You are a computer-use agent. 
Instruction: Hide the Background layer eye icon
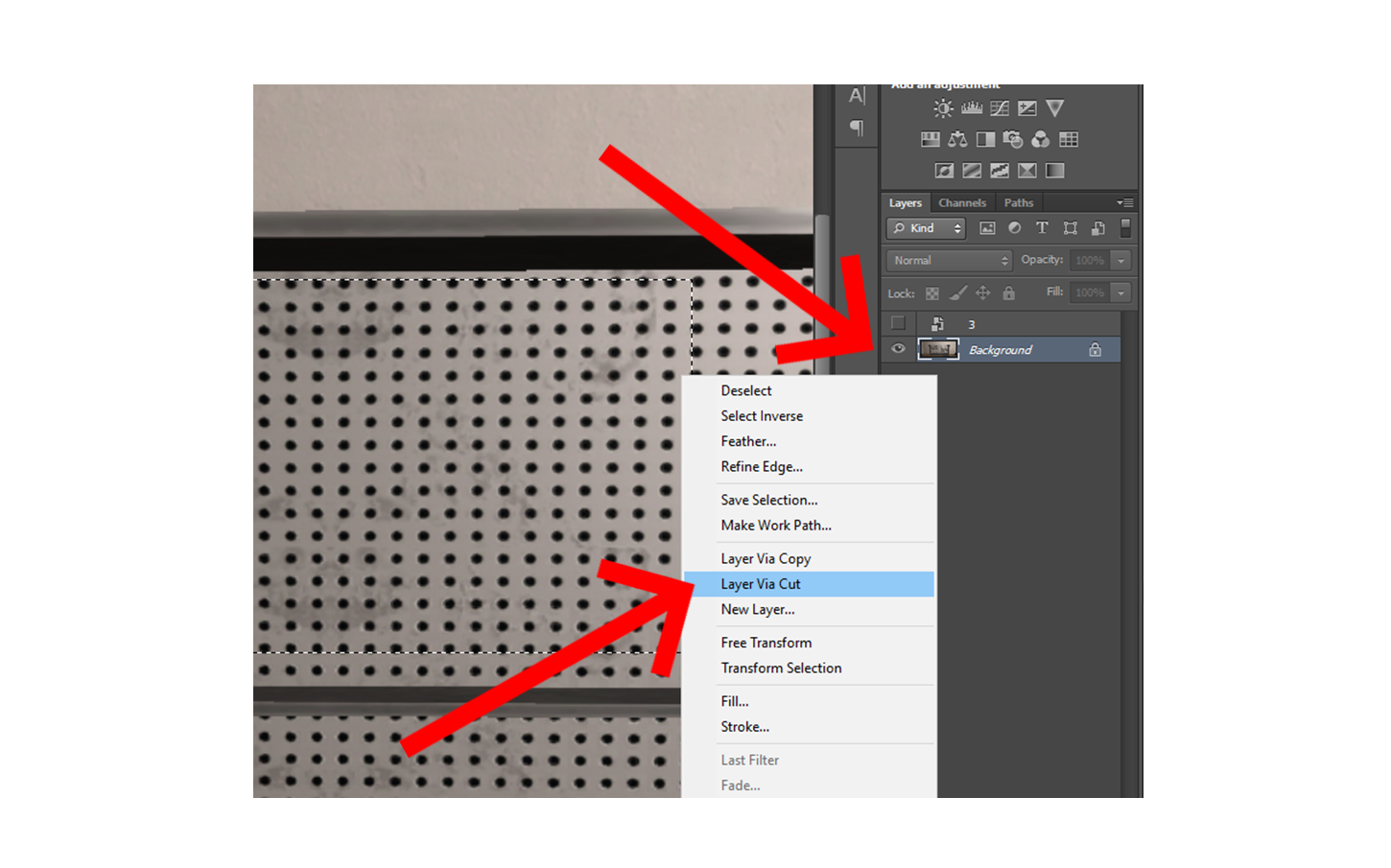[x=898, y=349]
